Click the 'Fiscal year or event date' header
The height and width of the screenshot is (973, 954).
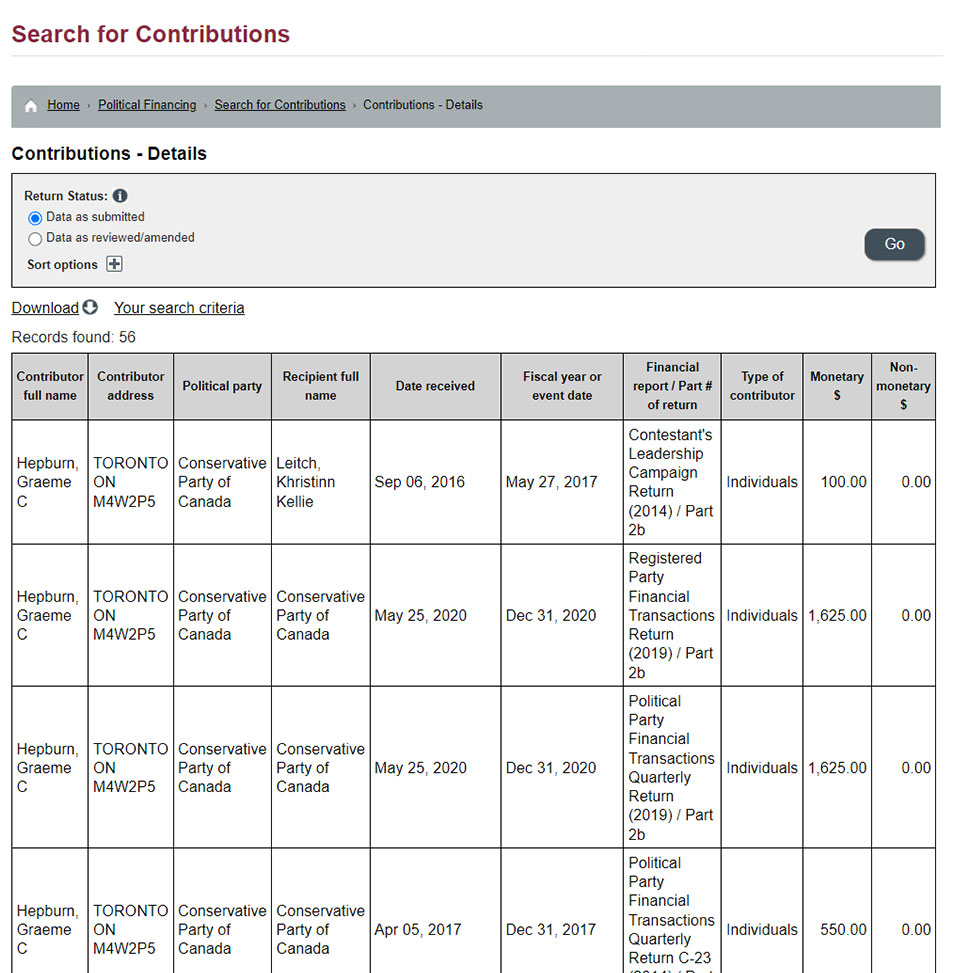click(x=562, y=386)
